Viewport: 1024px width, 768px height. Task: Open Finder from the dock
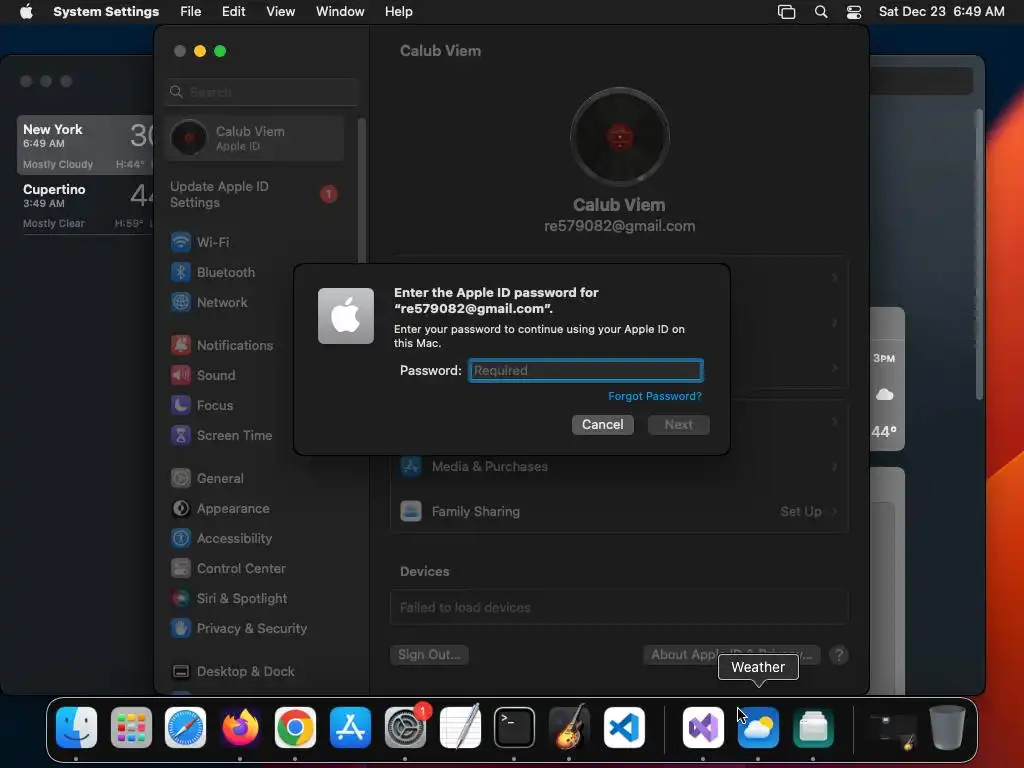76,727
